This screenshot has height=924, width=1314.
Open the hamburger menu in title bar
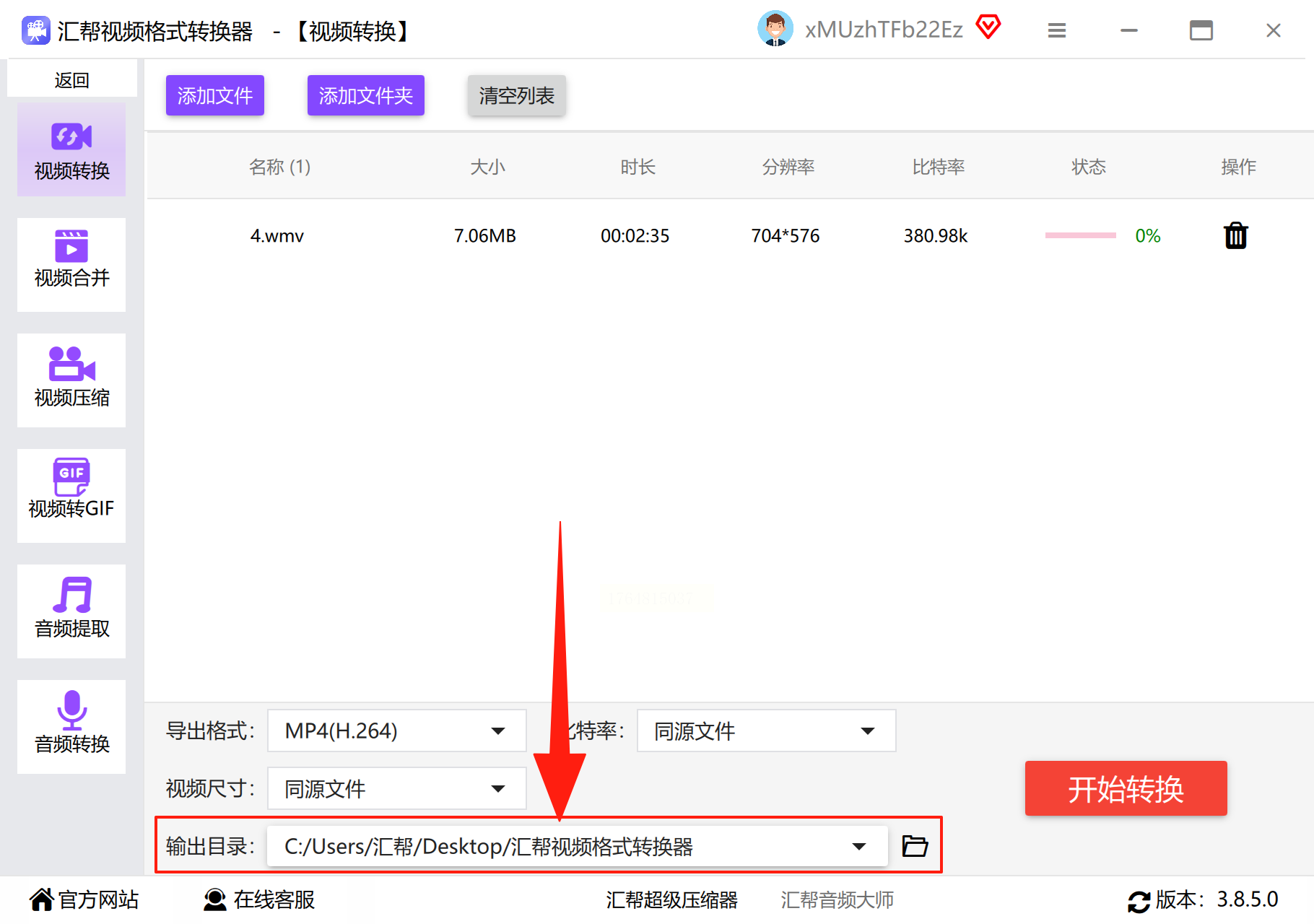pyautogui.click(x=1057, y=30)
